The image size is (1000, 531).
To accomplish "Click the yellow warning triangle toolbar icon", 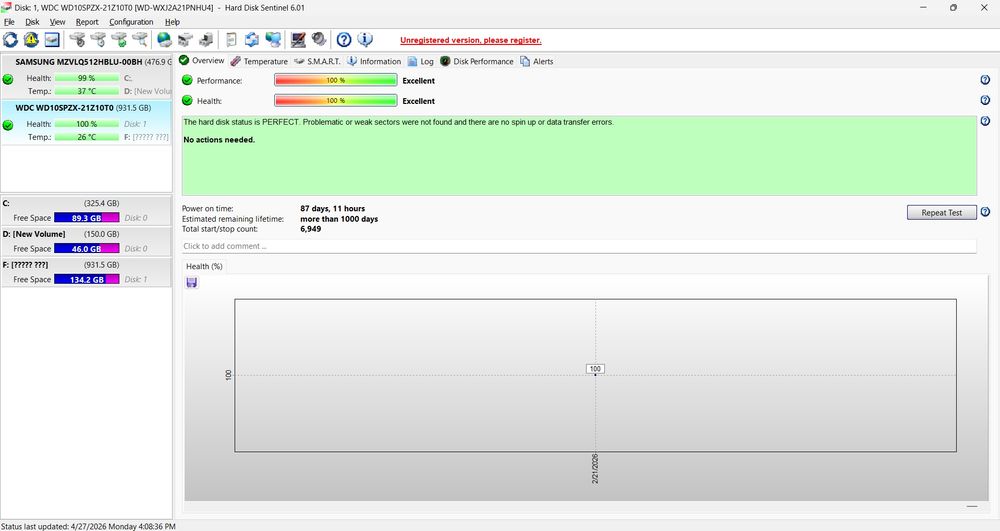I will click(31, 40).
